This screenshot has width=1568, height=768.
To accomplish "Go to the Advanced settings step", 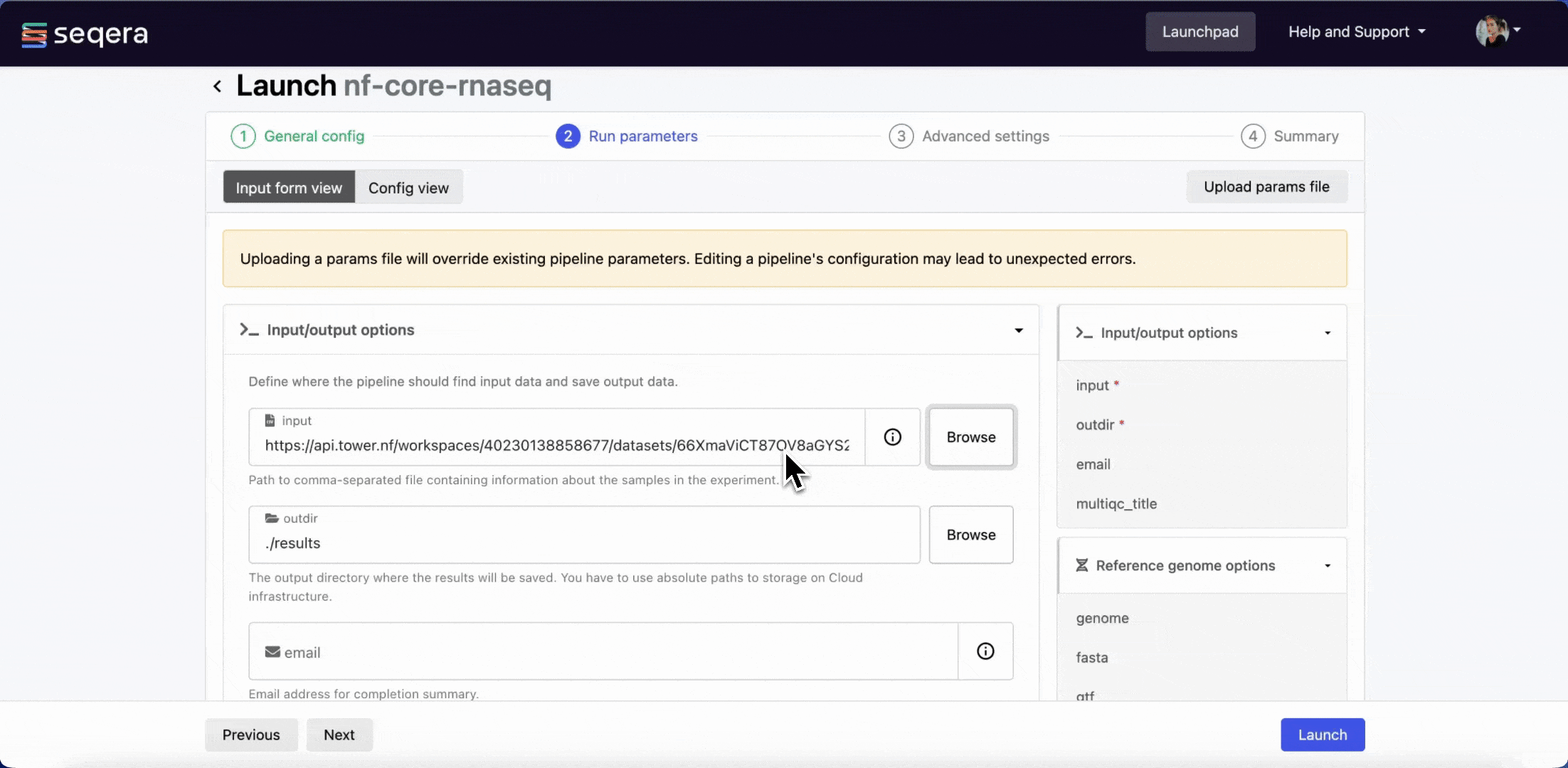I will 985,136.
